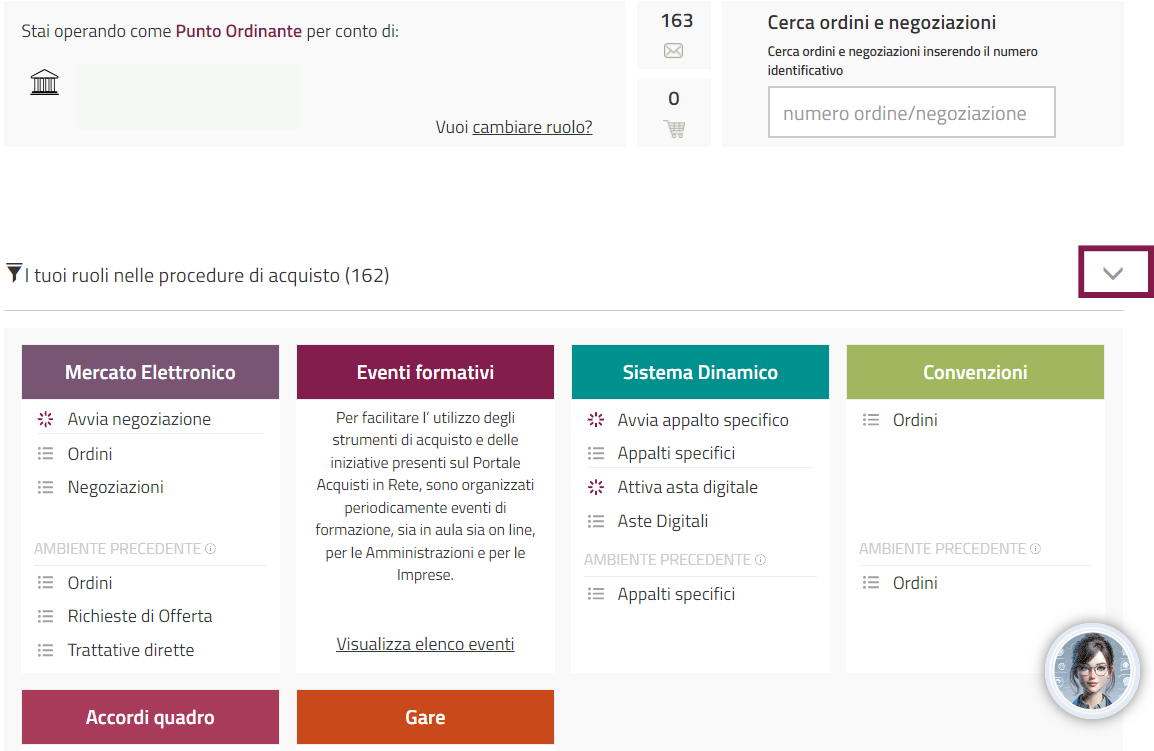Click info icon beside Sistema Dinamico Ambiente Precedente
This screenshot has height=751, width=1154.
[x=761, y=560]
